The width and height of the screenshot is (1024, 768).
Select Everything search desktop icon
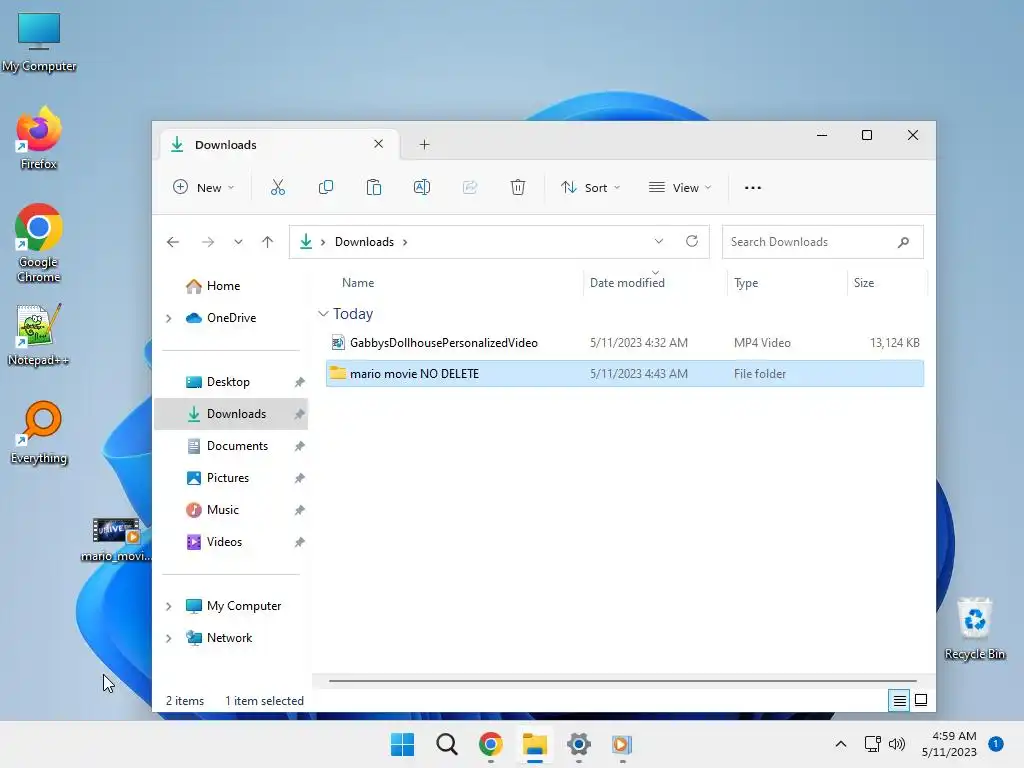point(39,432)
